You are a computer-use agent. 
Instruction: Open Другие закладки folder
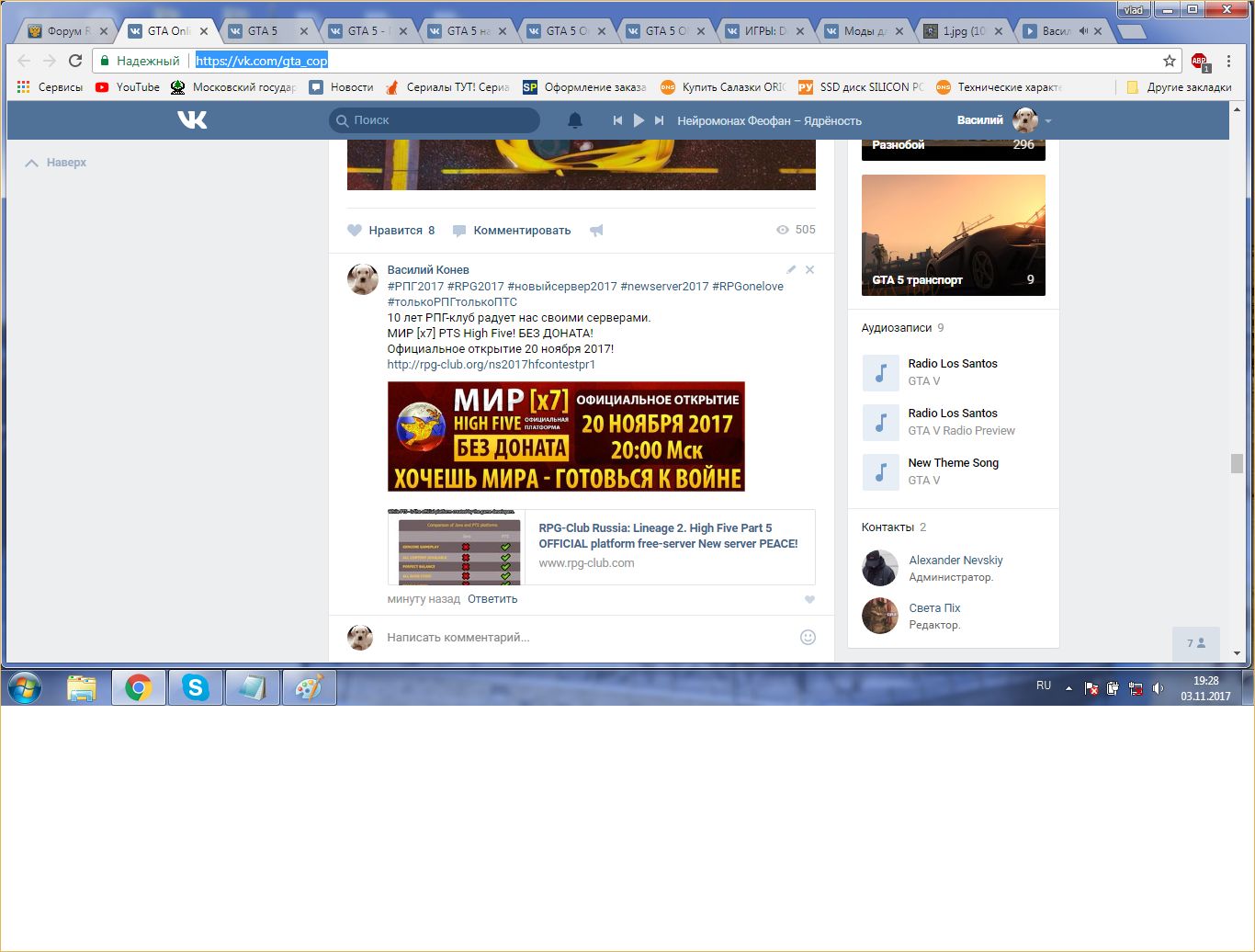pyautogui.click(x=1179, y=87)
